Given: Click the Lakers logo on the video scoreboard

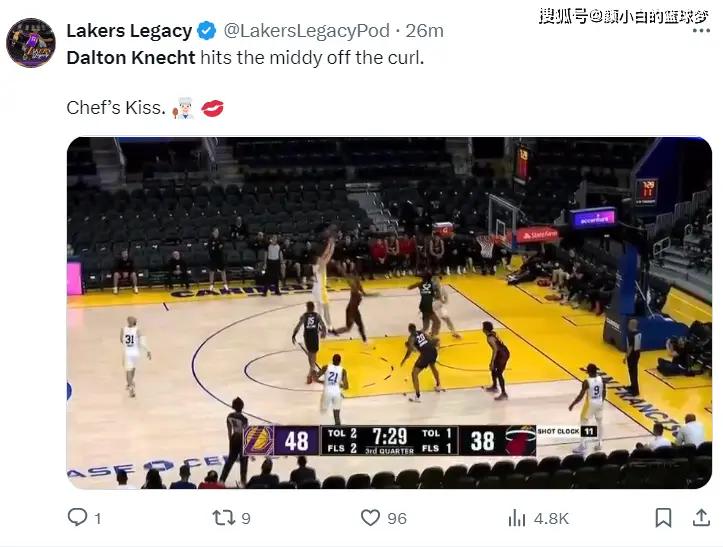Looking at the screenshot, I should click(x=258, y=440).
